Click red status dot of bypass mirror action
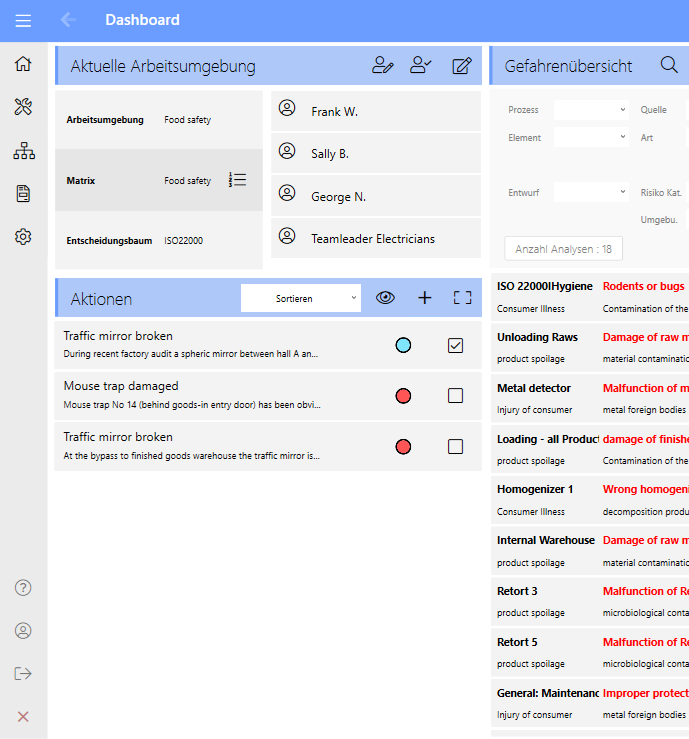This screenshot has width=689, height=739. coord(403,447)
